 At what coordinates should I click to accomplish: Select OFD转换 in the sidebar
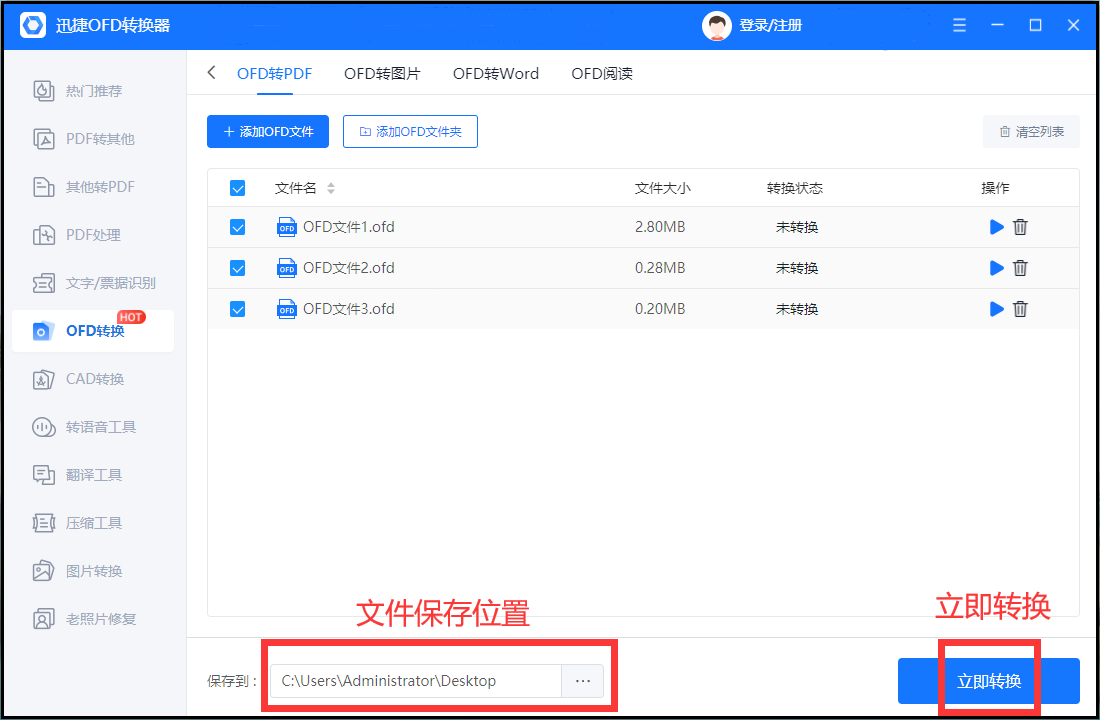click(93, 331)
